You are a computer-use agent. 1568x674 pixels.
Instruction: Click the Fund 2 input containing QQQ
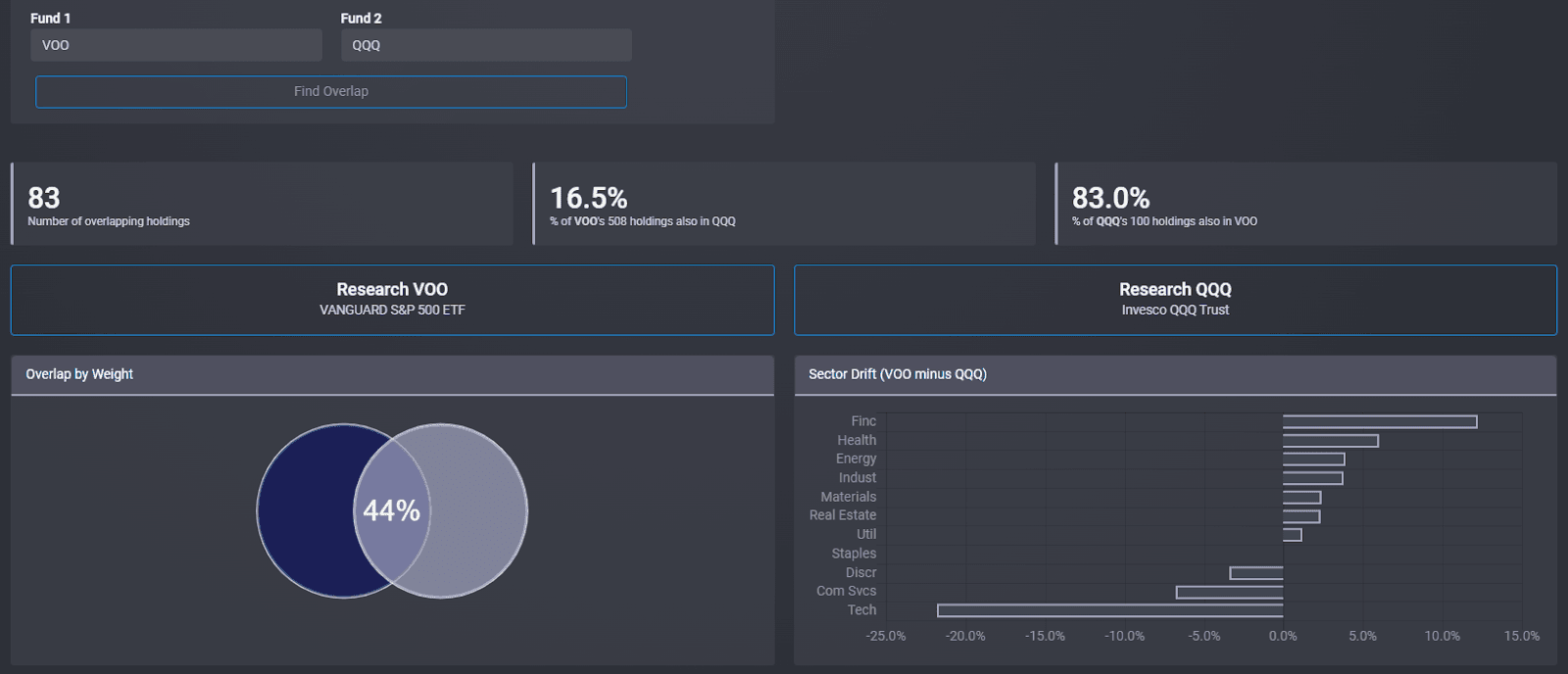486,45
